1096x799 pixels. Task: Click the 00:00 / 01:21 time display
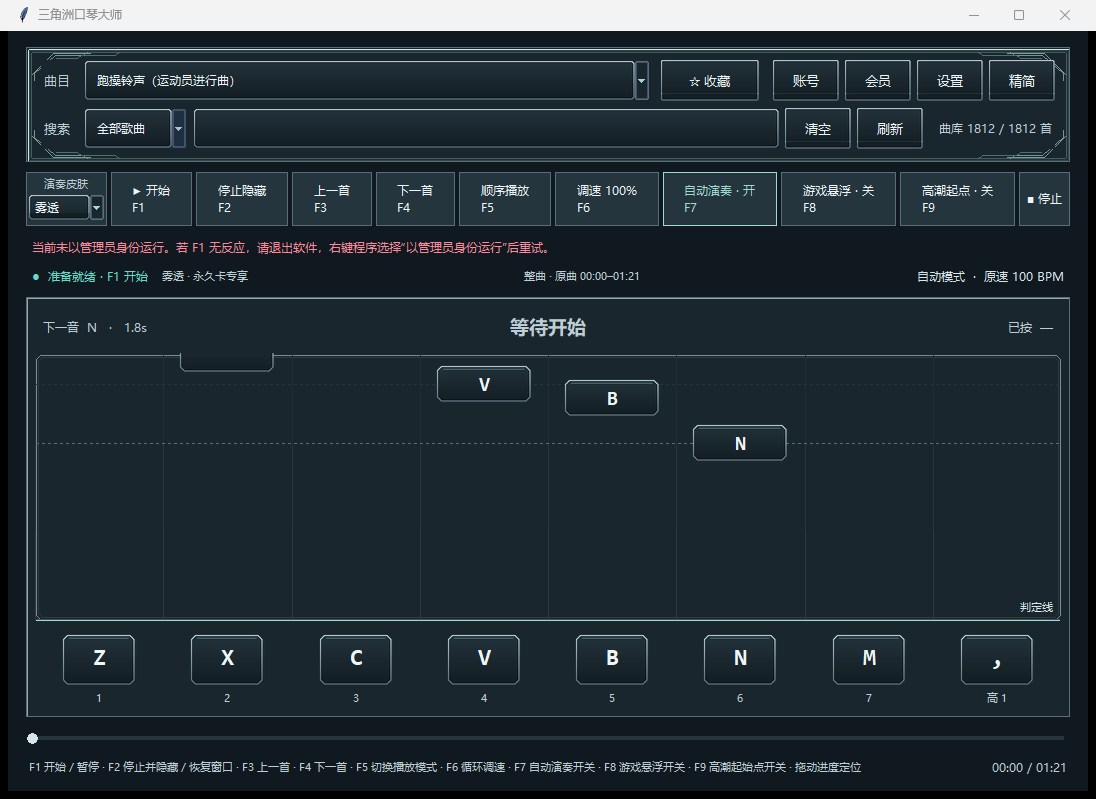(1029, 768)
